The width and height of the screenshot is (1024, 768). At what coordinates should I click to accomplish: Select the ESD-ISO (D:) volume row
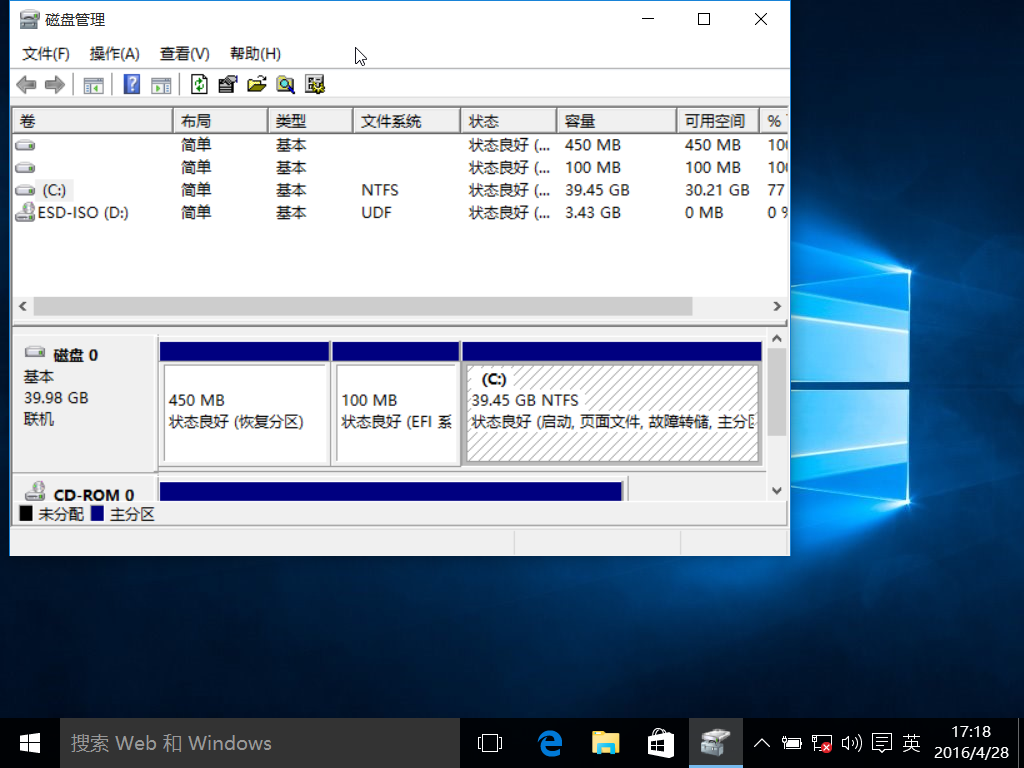click(x=82, y=213)
